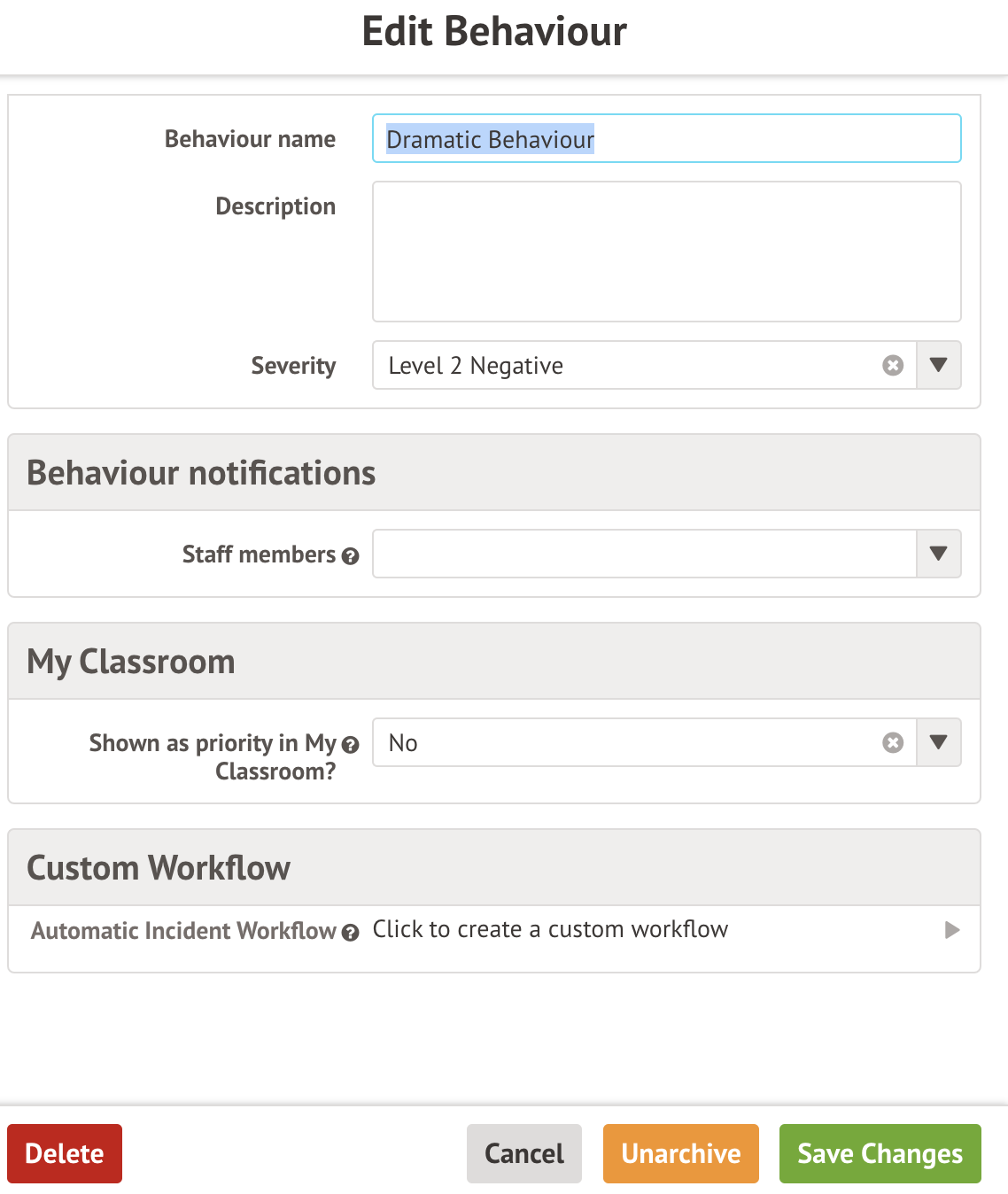Click the green Save Changes button
The width and height of the screenshot is (1008, 1194).
click(880, 1153)
